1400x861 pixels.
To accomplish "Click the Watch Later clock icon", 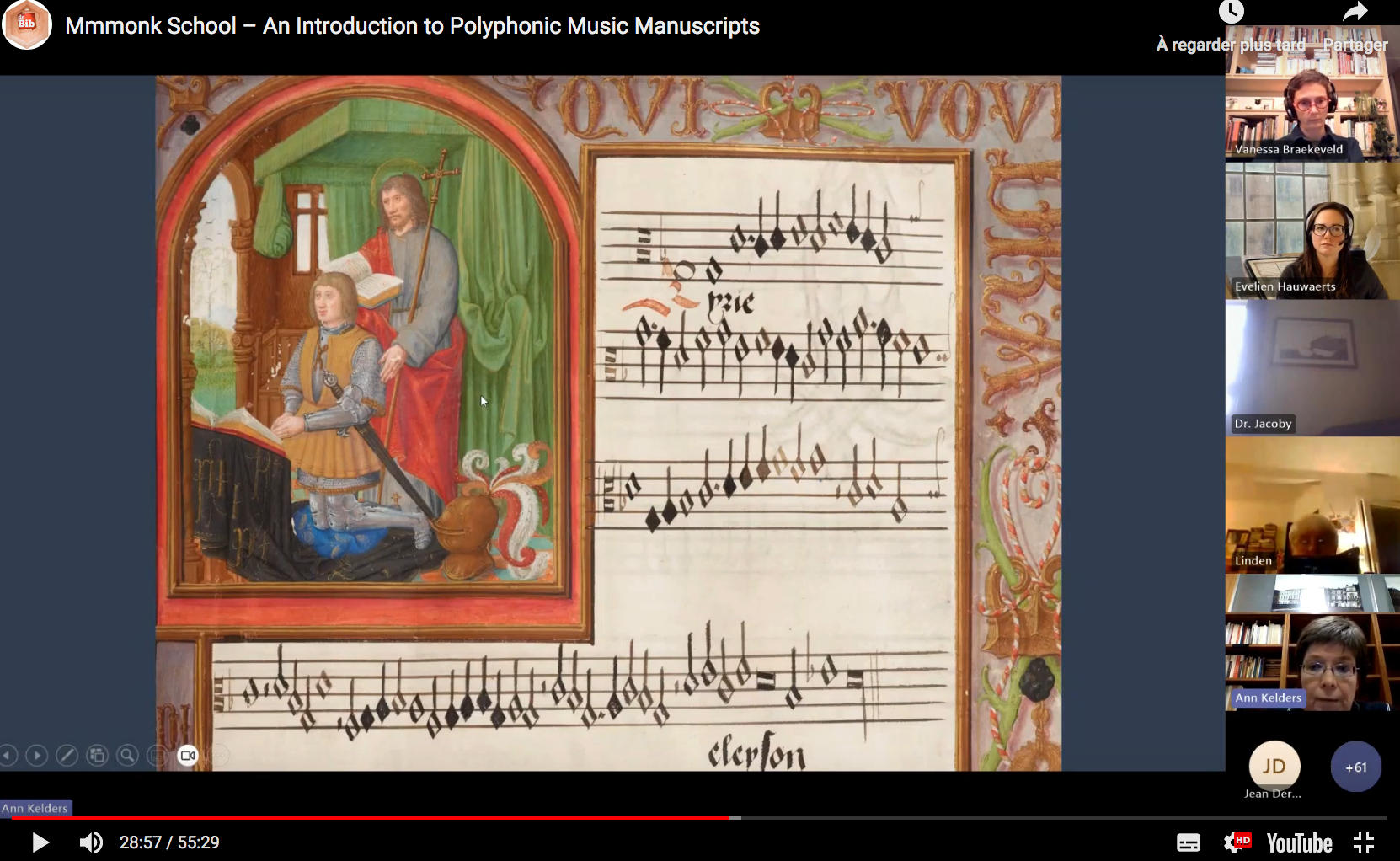I will 1231,12.
